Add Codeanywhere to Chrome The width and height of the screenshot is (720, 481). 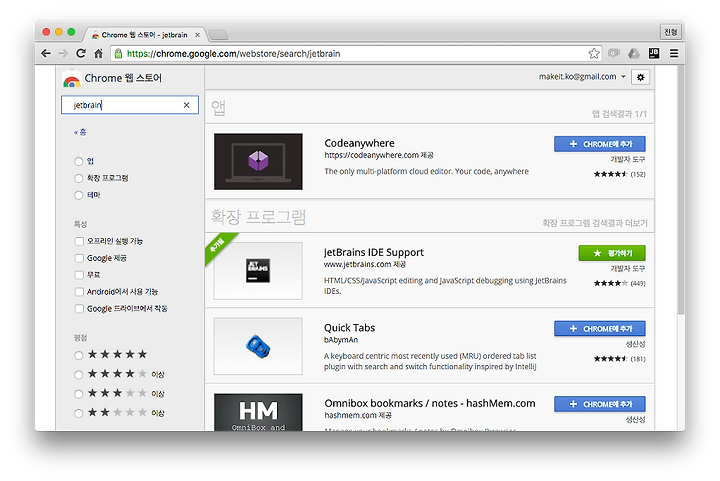(599, 144)
